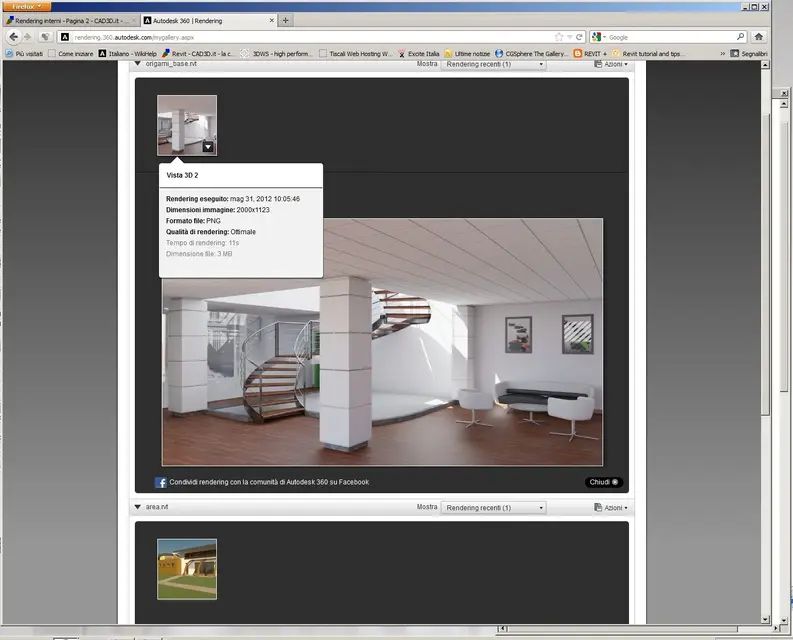This screenshot has width=793, height=640.
Task: Click the Dimensione file 3 MB text
Action: pyautogui.click(x=199, y=254)
